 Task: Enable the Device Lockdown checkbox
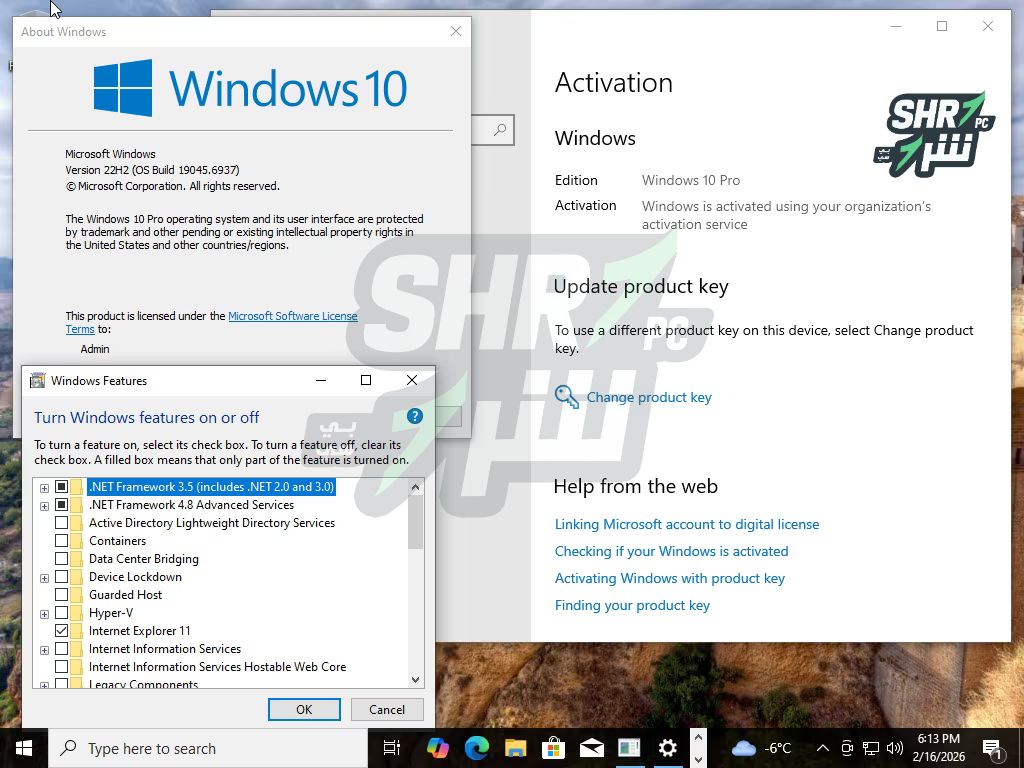click(x=61, y=577)
